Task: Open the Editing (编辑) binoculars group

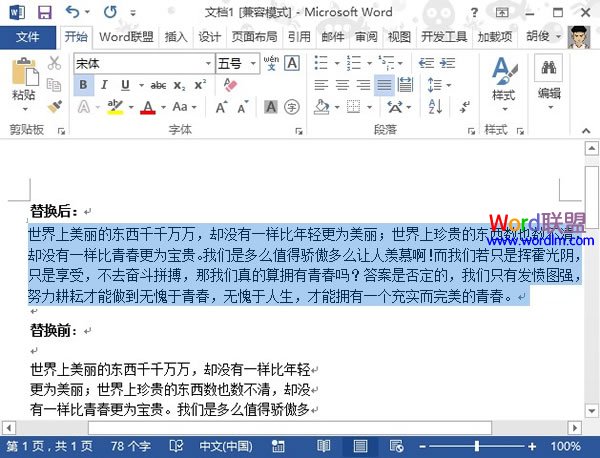Action: coord(549,80)
